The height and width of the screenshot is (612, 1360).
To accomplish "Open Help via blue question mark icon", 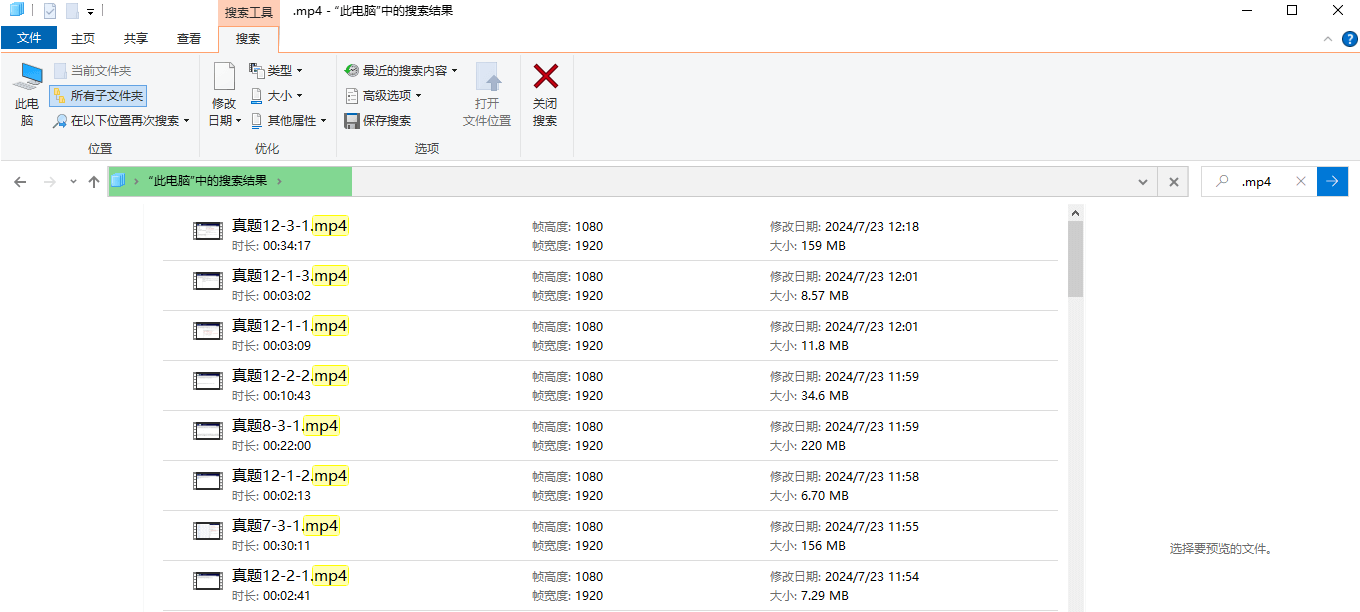I will [1350, 38].
